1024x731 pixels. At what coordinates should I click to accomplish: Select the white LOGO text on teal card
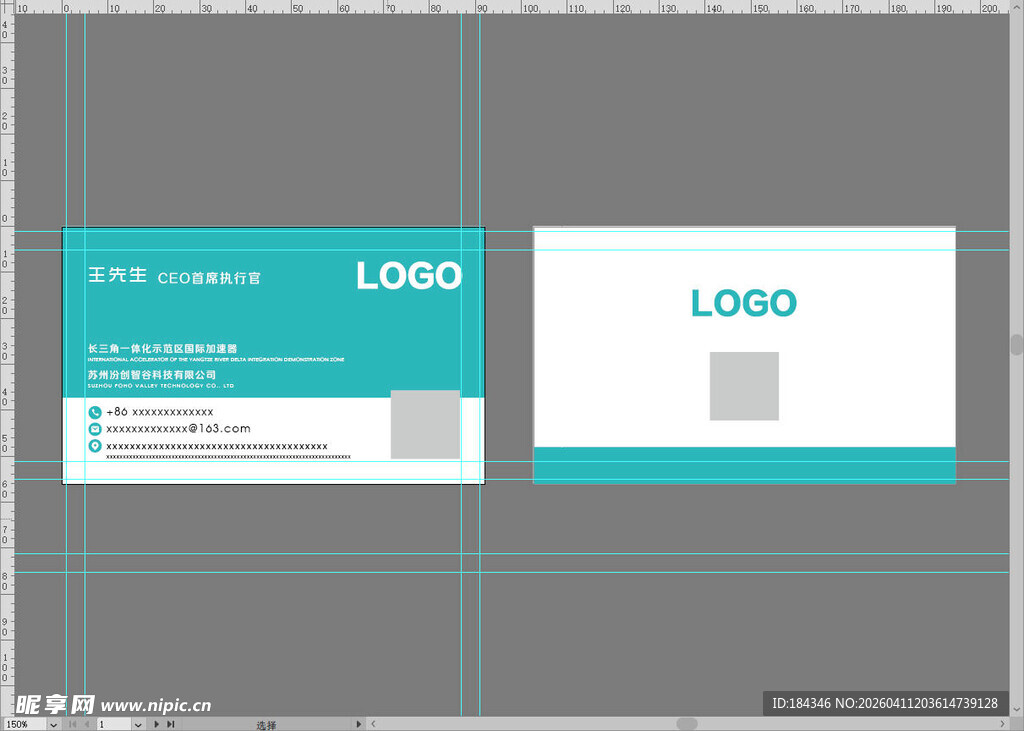click(409, 276)
